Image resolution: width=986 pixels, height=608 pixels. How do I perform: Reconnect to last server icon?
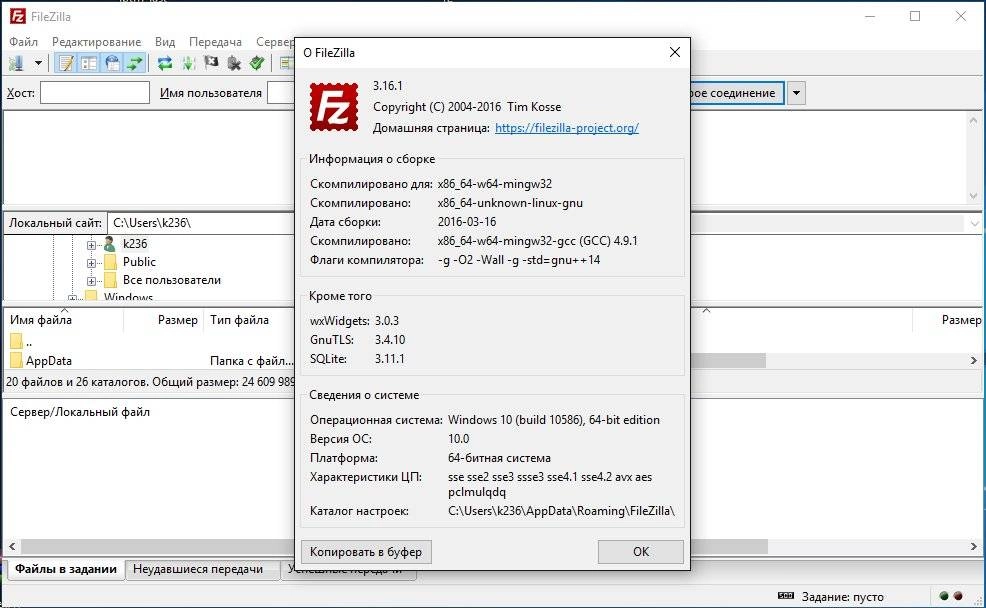coord(257,63)
